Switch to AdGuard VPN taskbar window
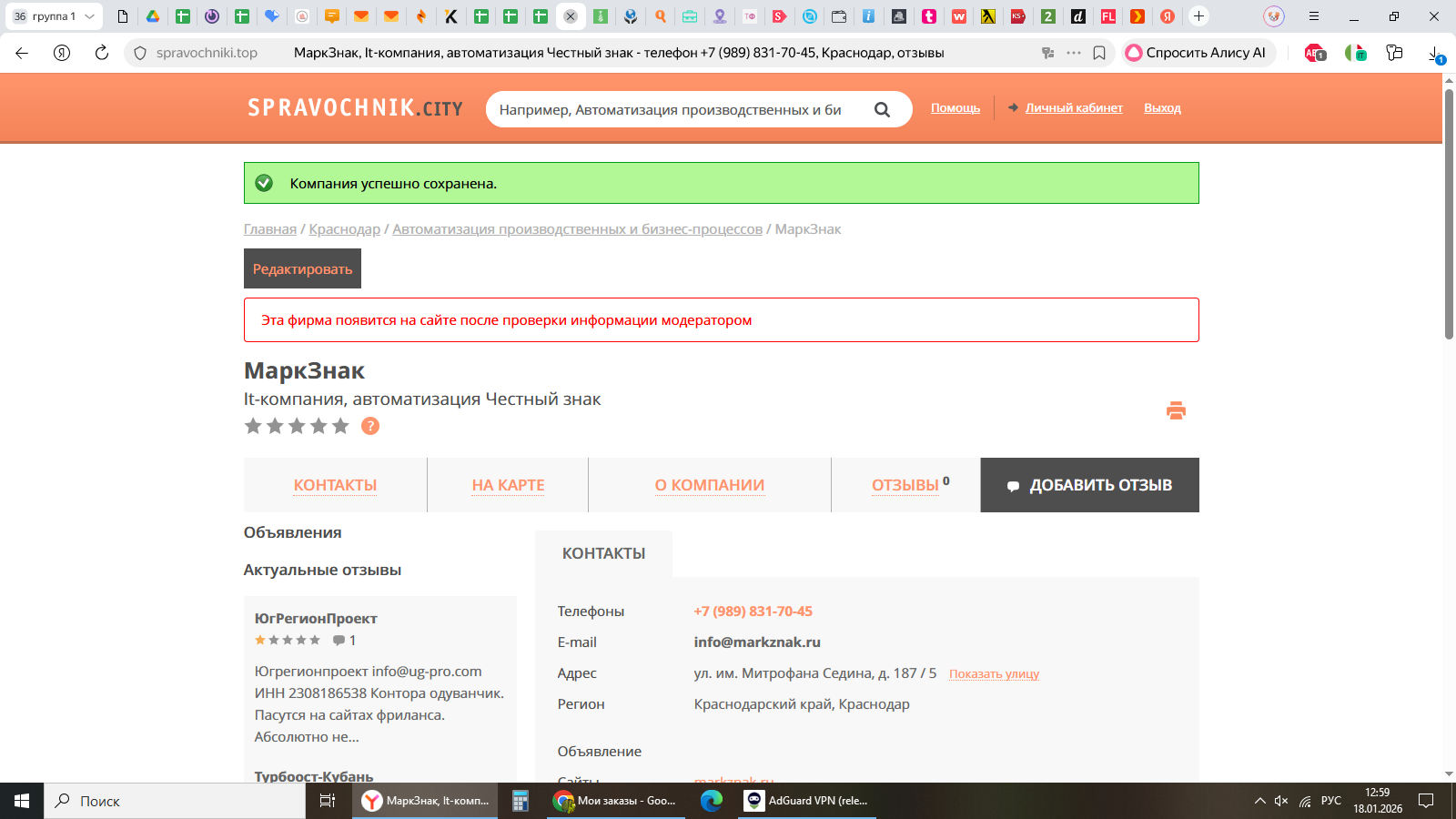 [x=806, y=801]
